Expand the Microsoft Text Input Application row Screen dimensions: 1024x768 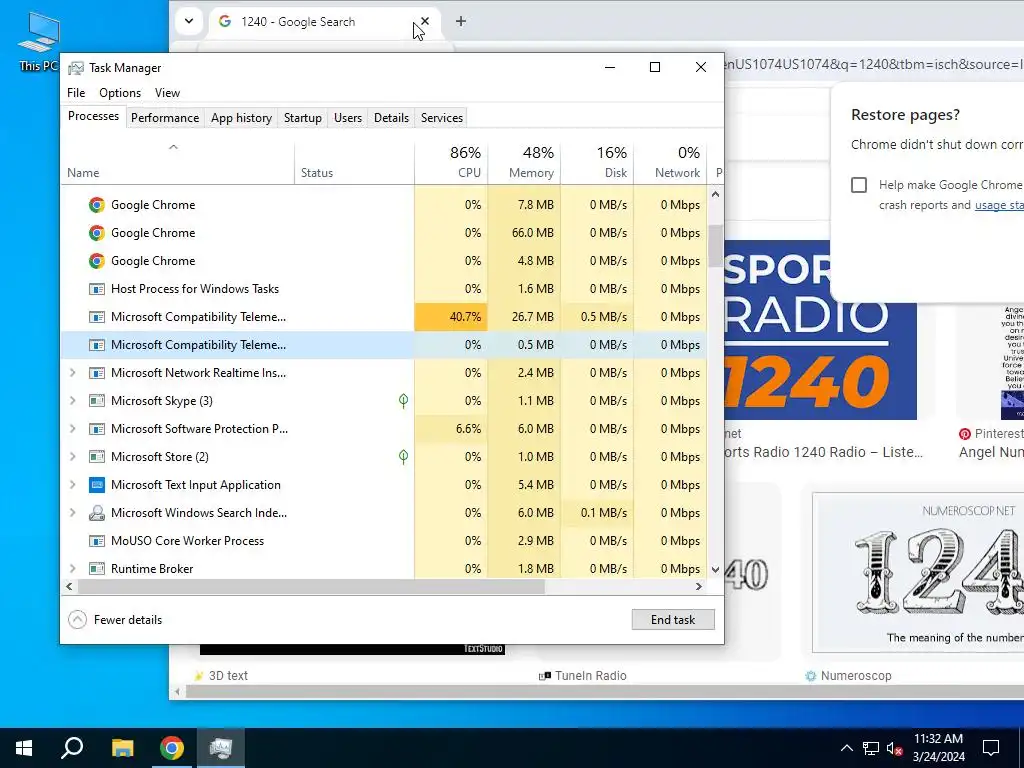[72, 485]
